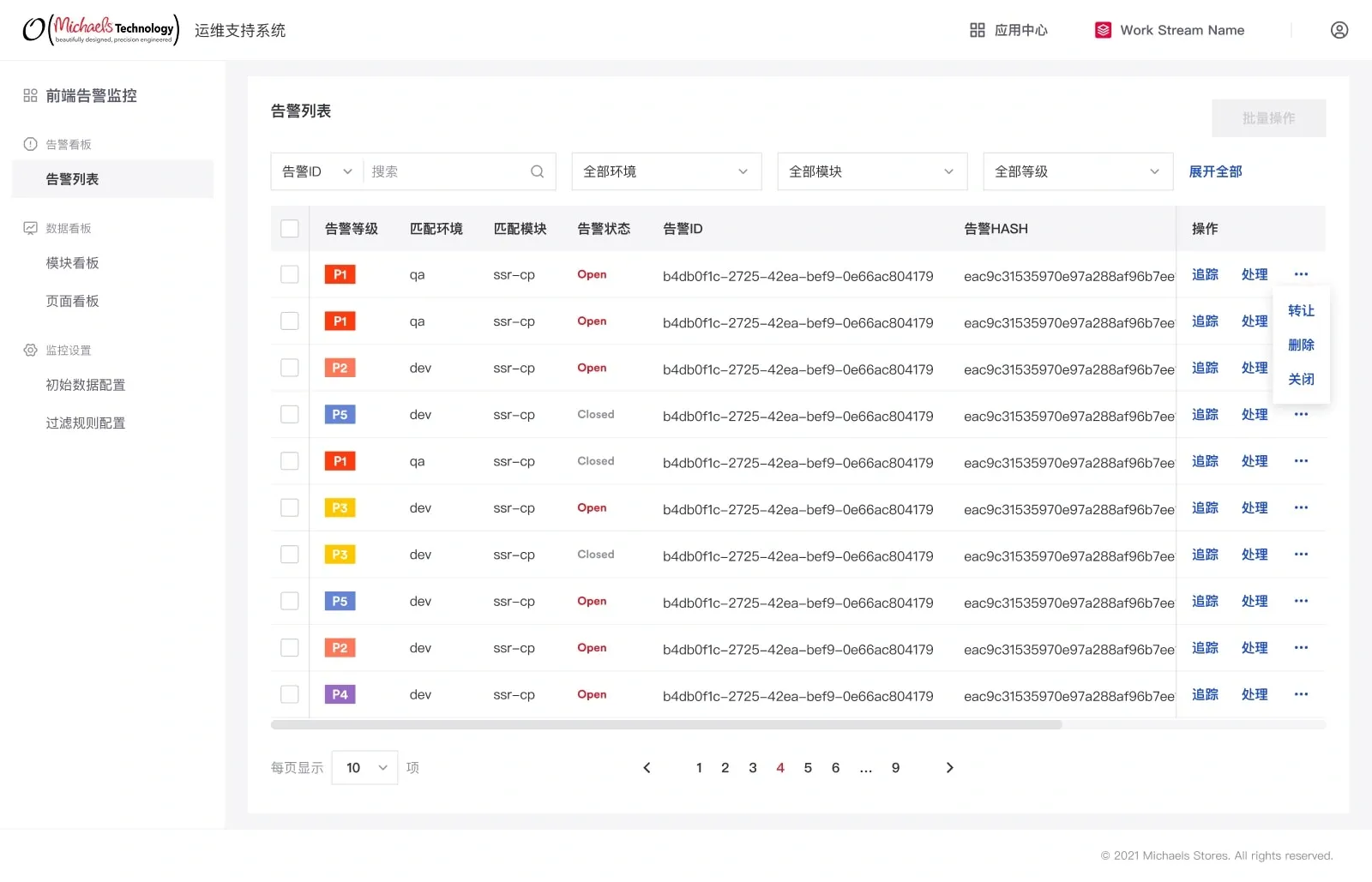Click the 告警等级 column header
Viewport: 1372px width, 882px height.
point(352,229)
